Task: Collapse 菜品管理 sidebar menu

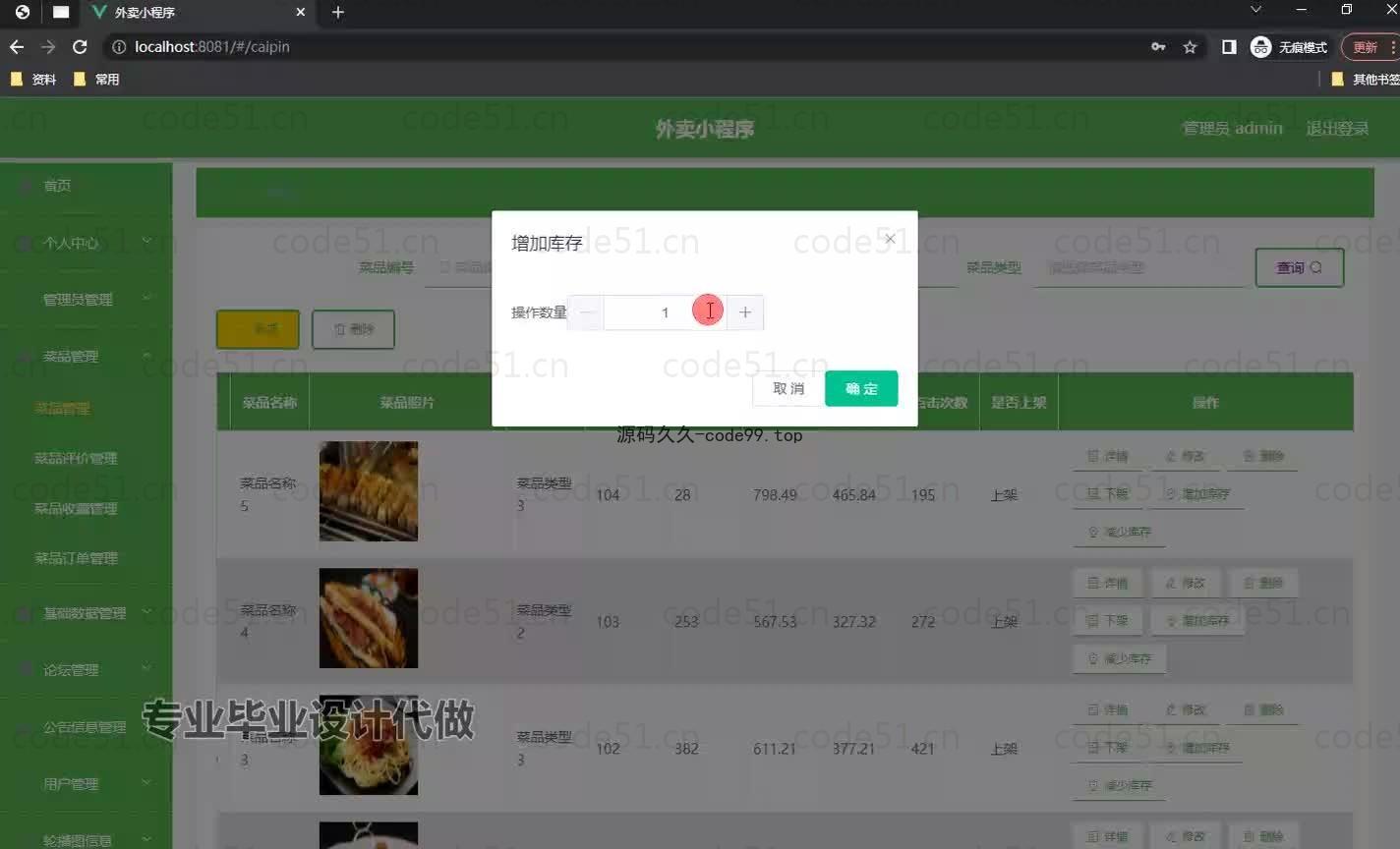Action: [87, 356]
